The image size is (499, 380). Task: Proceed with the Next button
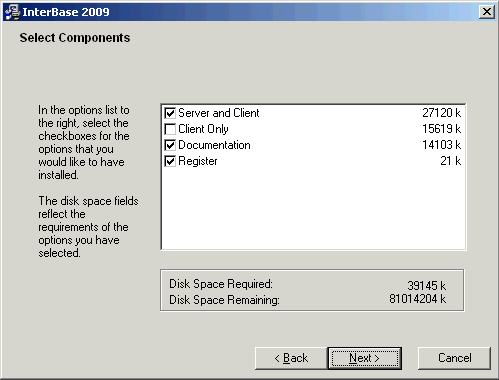365,358
